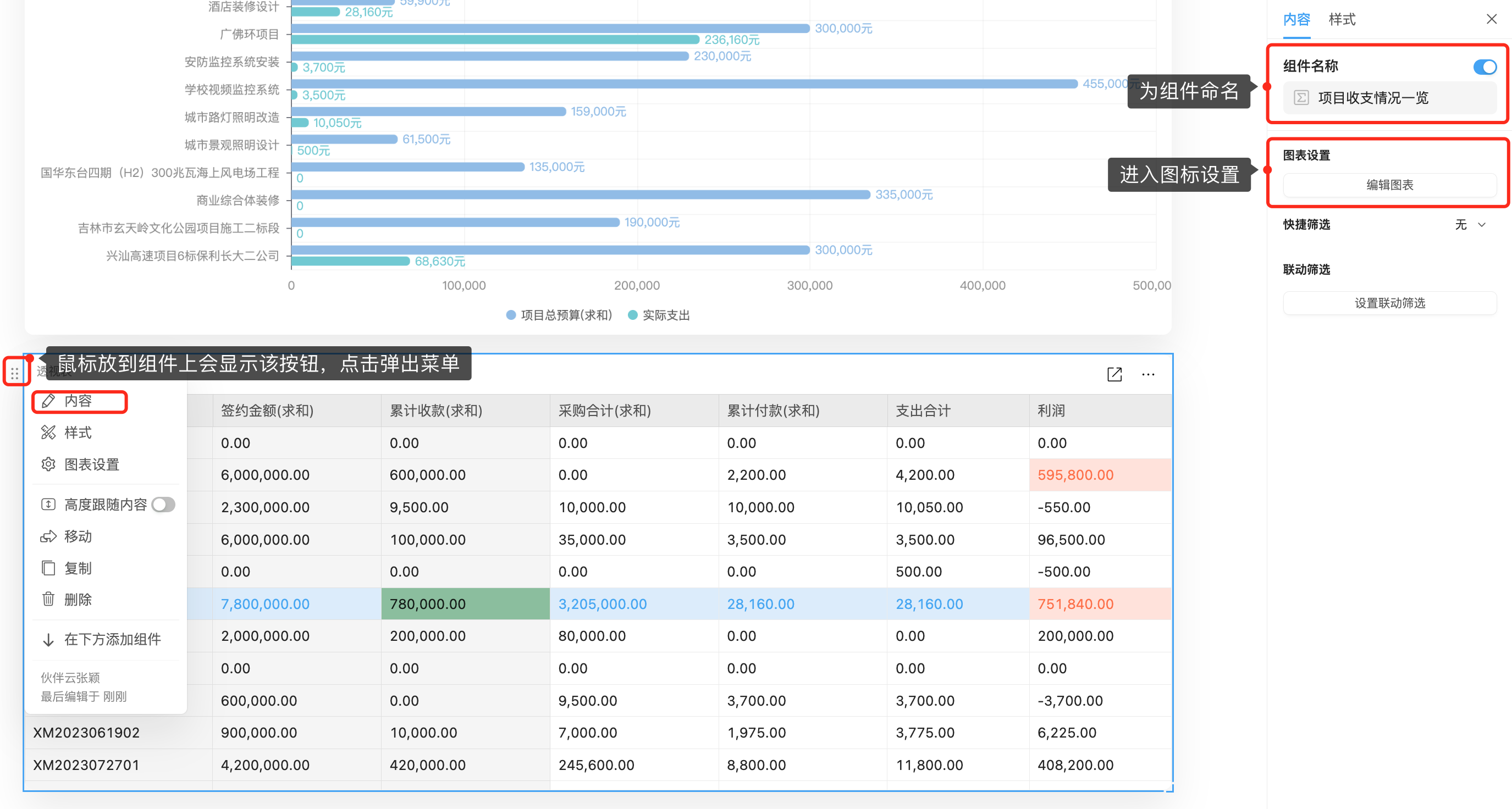Click the move arrow icon beside 移动

click(x=49, y=536)
